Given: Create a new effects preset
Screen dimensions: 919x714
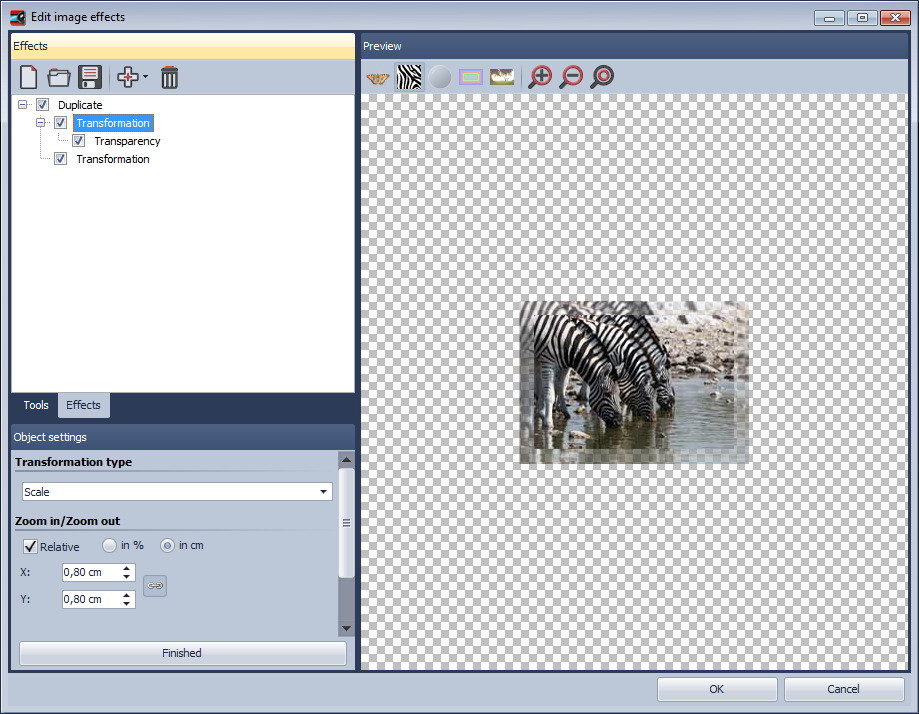Looking at the screenshot, I should point(28,77).
